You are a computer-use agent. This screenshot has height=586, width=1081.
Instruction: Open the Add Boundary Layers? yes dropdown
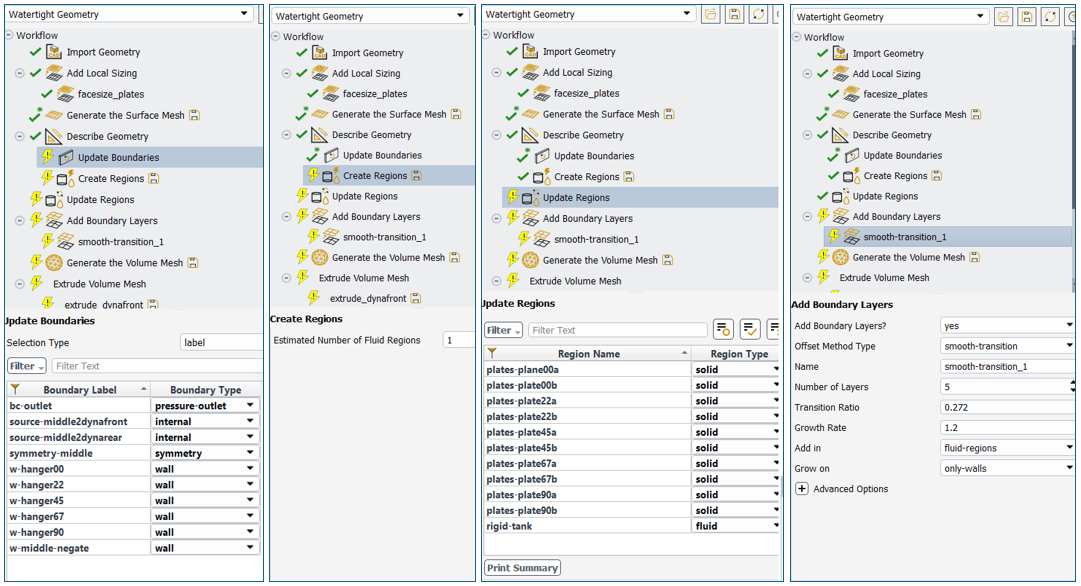click(x=1069, y=325)
